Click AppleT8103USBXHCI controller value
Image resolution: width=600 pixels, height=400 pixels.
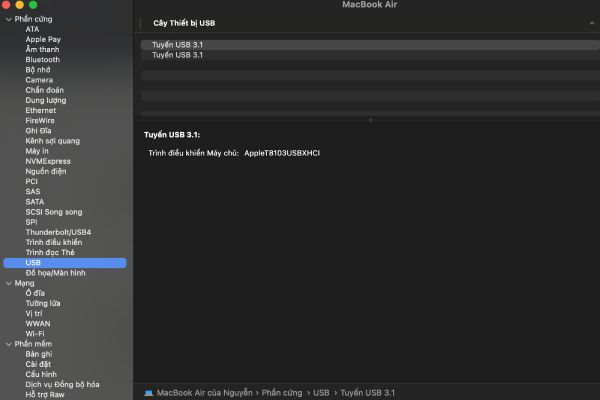282,153
